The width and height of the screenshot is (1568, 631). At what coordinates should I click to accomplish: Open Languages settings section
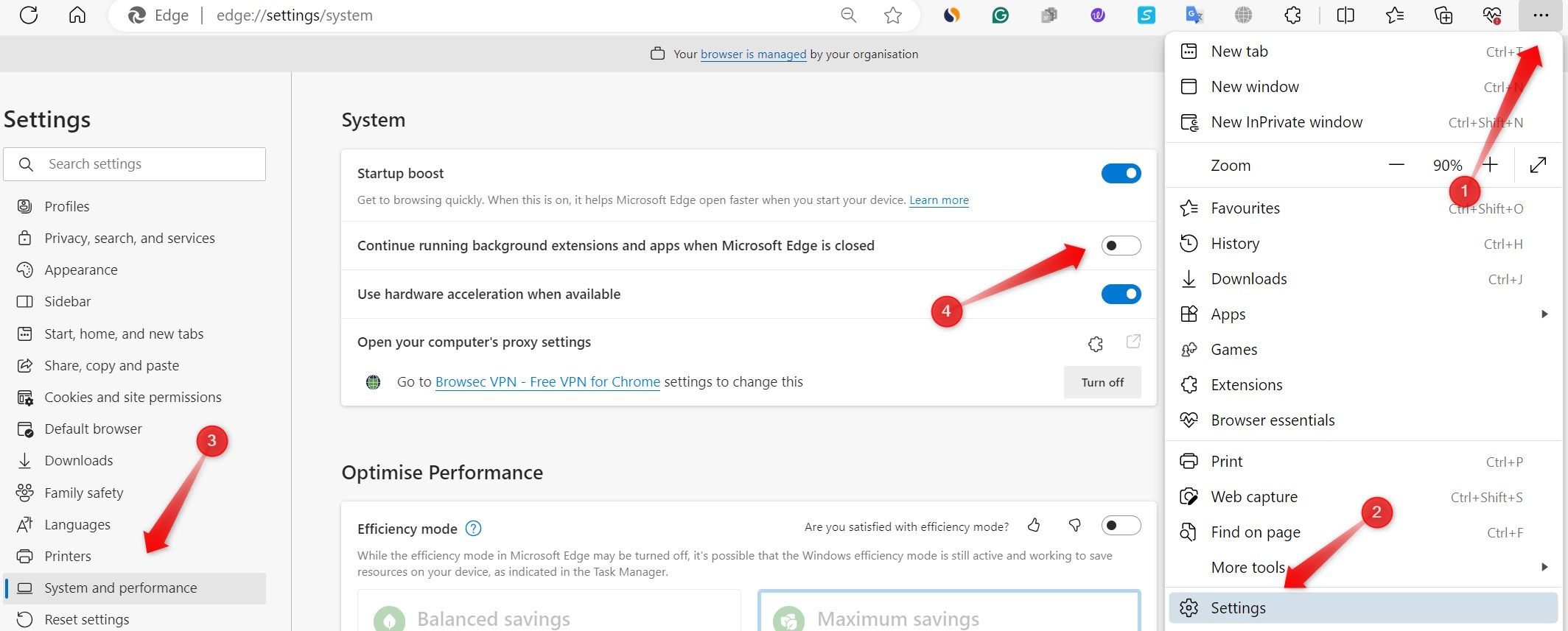point(135,525)
